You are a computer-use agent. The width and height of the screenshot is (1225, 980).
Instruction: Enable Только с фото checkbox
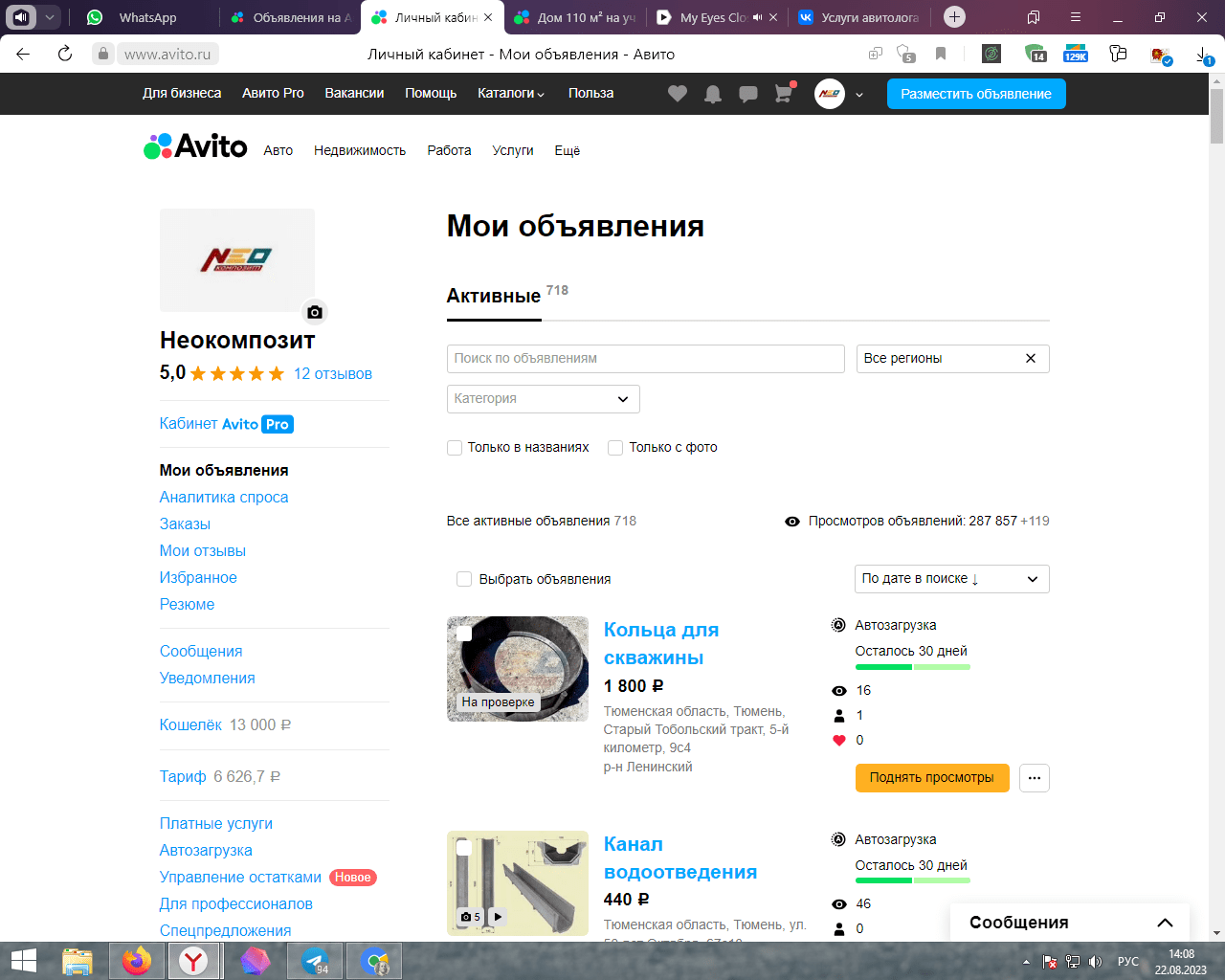tap(615, 447)
